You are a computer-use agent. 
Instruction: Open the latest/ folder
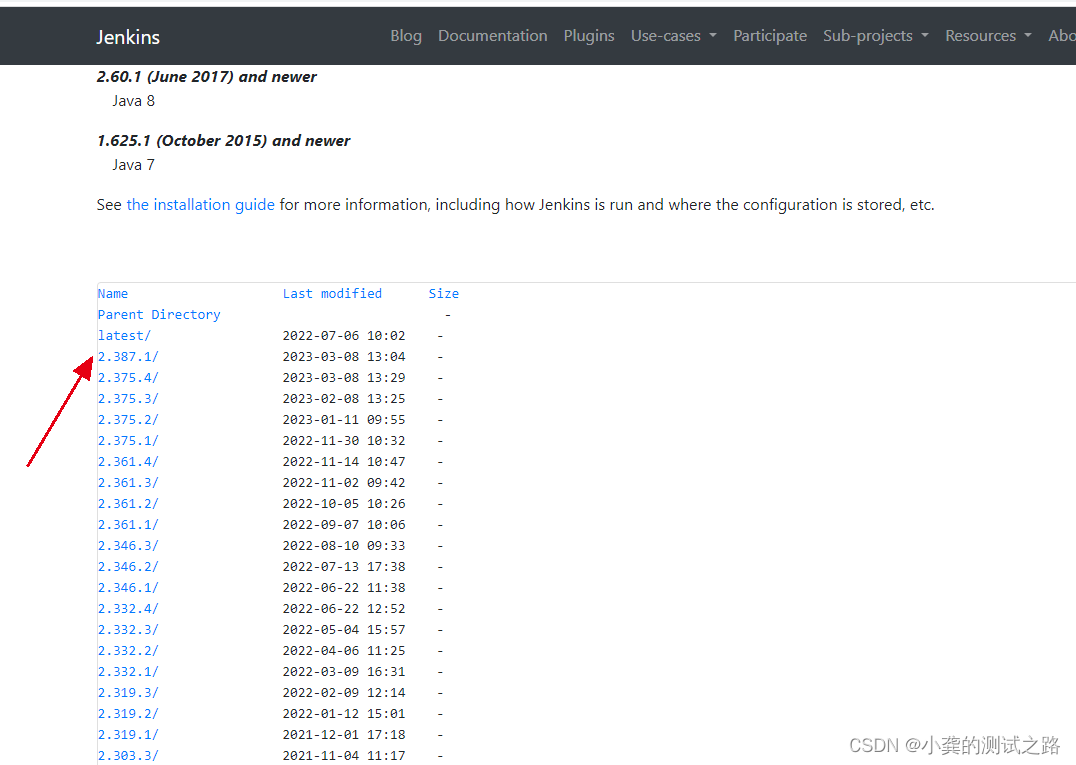[124, 336]
